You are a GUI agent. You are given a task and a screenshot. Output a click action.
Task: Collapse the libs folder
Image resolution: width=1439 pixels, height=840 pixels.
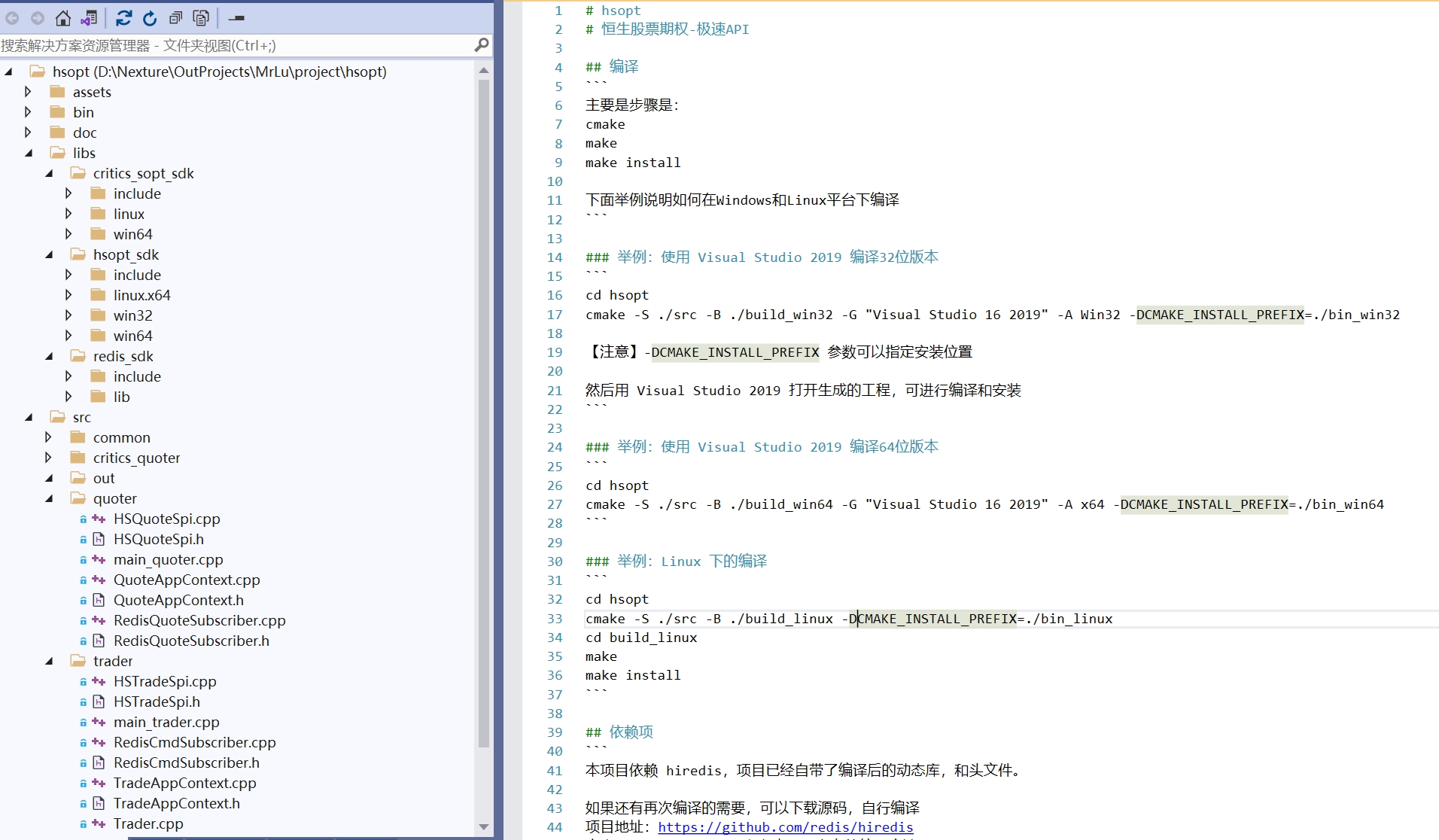[29, 153]
